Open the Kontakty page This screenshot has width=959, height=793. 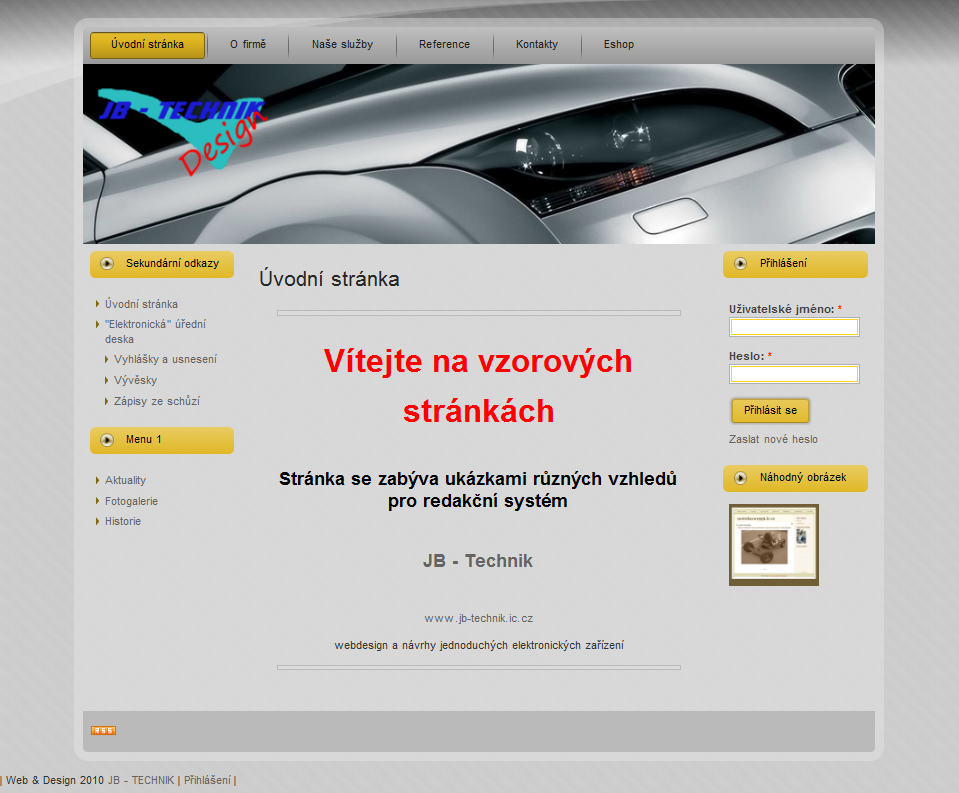pos(537,45)
